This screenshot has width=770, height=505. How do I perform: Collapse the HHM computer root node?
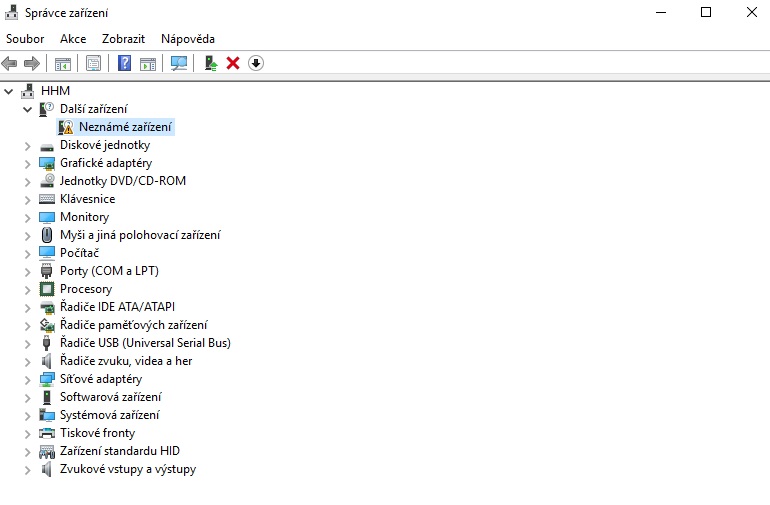click(x=9, y=91)
